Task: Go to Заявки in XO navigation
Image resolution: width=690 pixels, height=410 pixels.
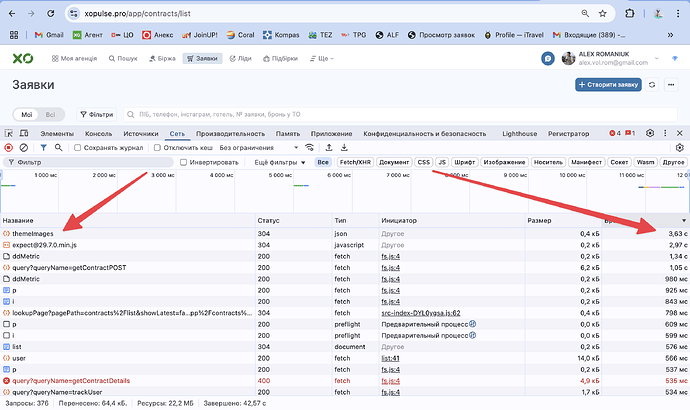Action: [x=202, y=59]
